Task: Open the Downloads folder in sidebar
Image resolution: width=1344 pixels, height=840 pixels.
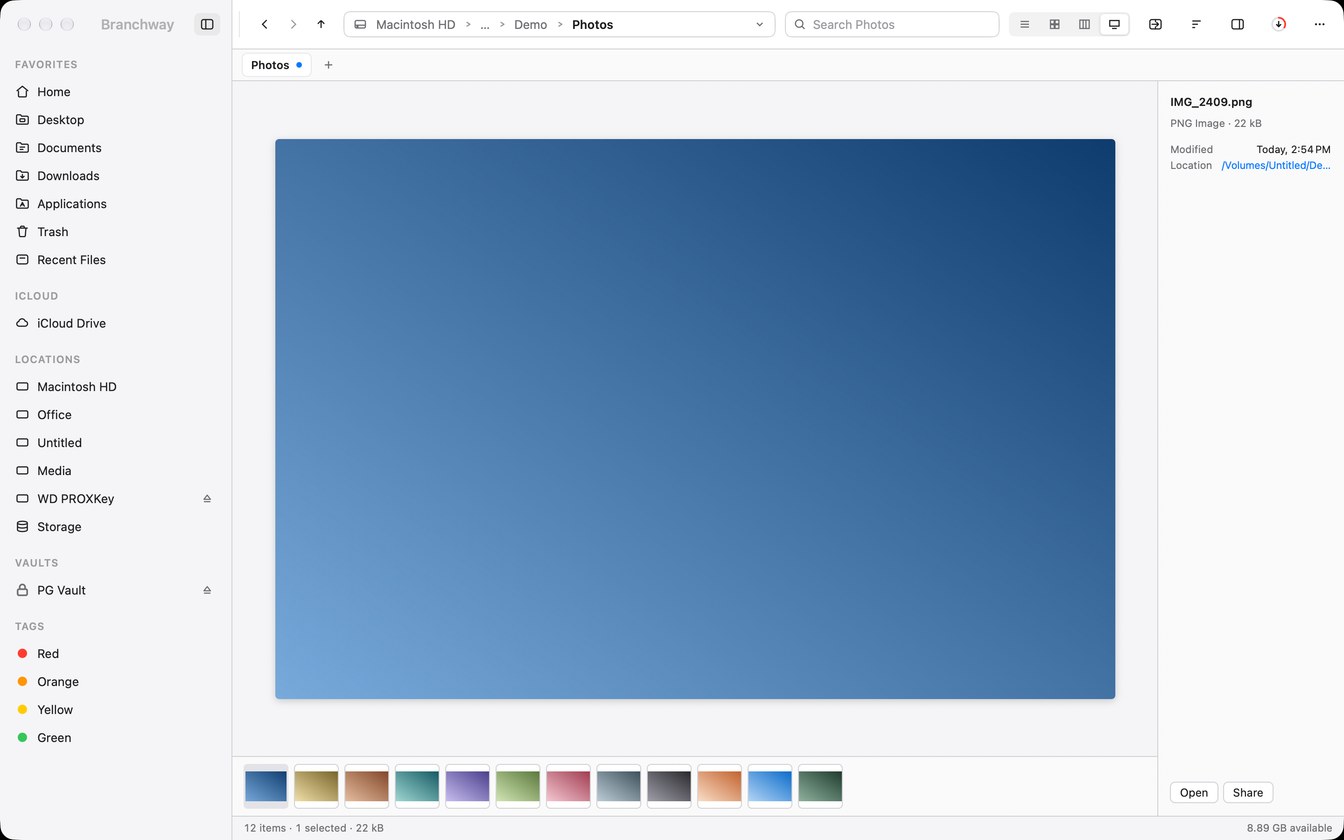Action: pos(116,176)
